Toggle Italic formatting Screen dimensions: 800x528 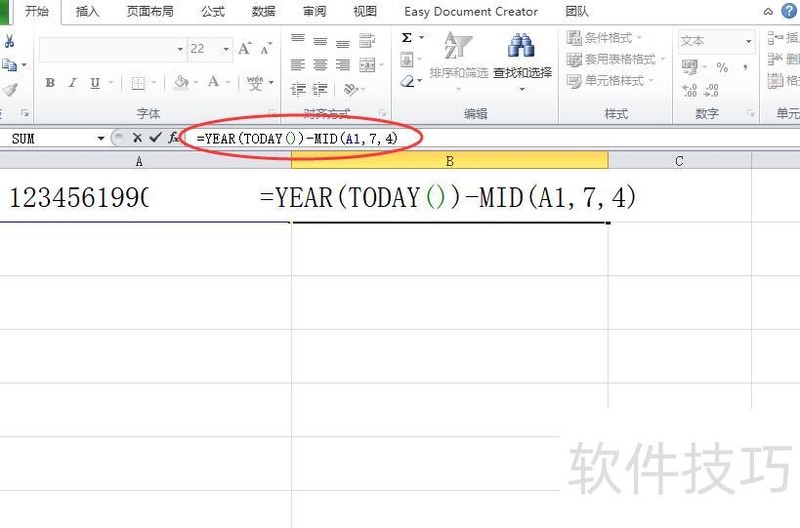click(72, 83)
